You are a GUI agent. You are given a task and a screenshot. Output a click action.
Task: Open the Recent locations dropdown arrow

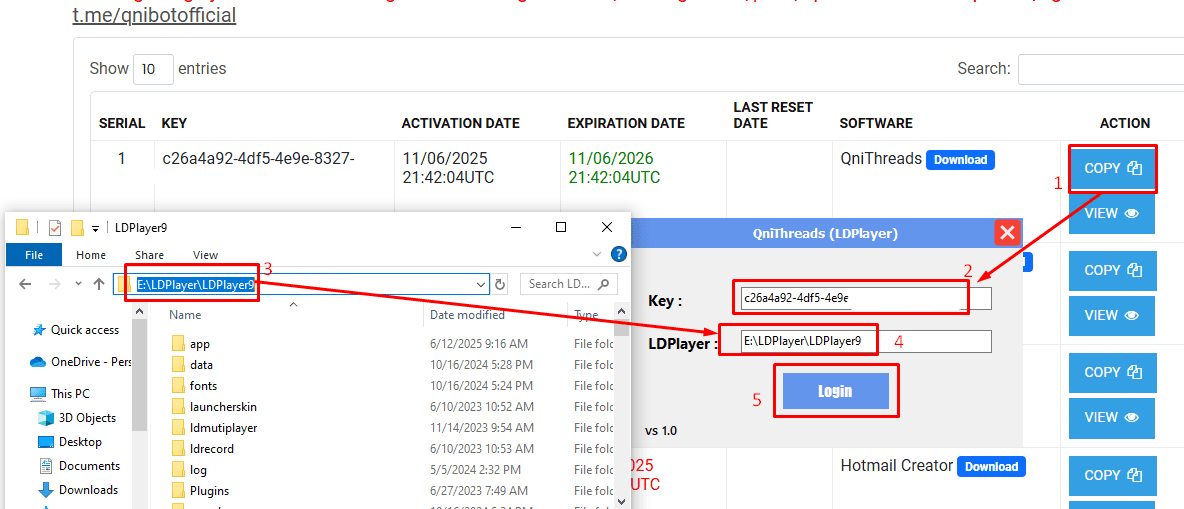click(79, 284)
